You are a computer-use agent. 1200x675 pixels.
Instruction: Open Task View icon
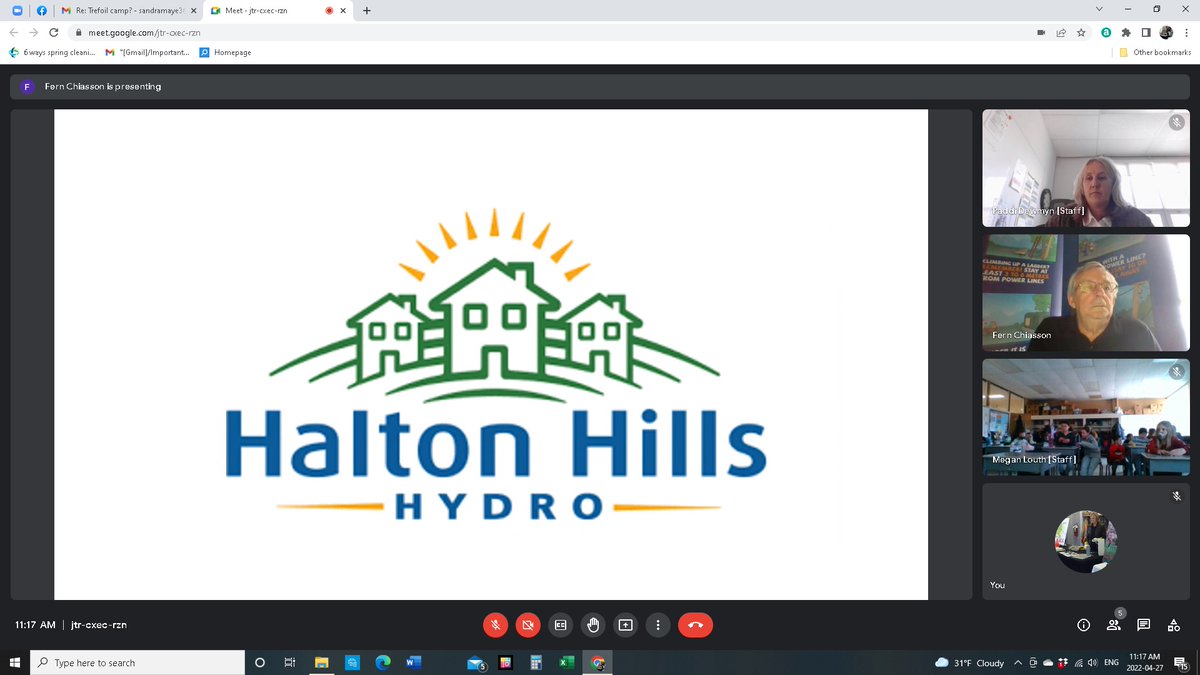tap(290, 662)
